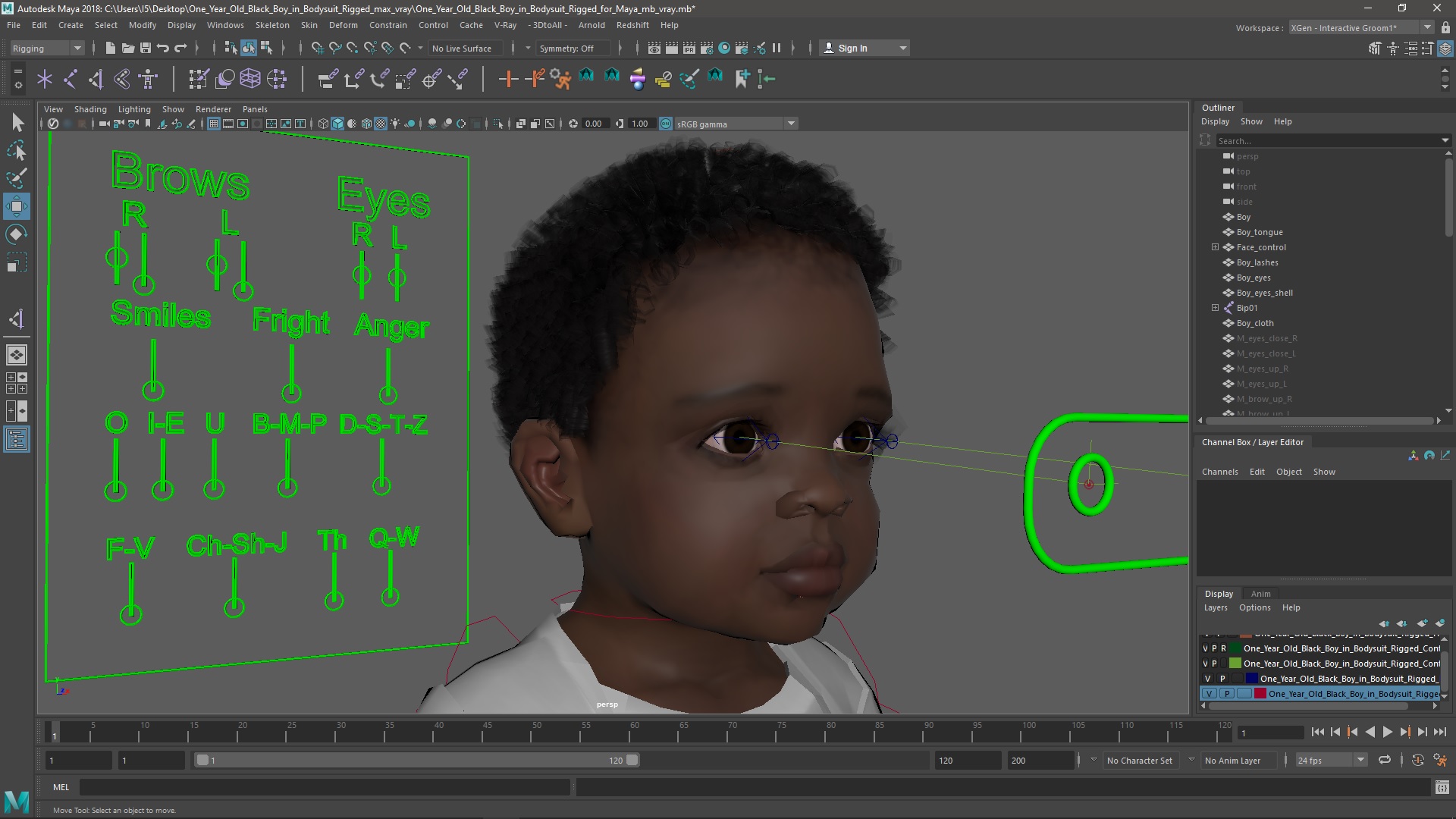
Task: Click the Create Cluster shelf icon
Action: [x=277, y=79]
